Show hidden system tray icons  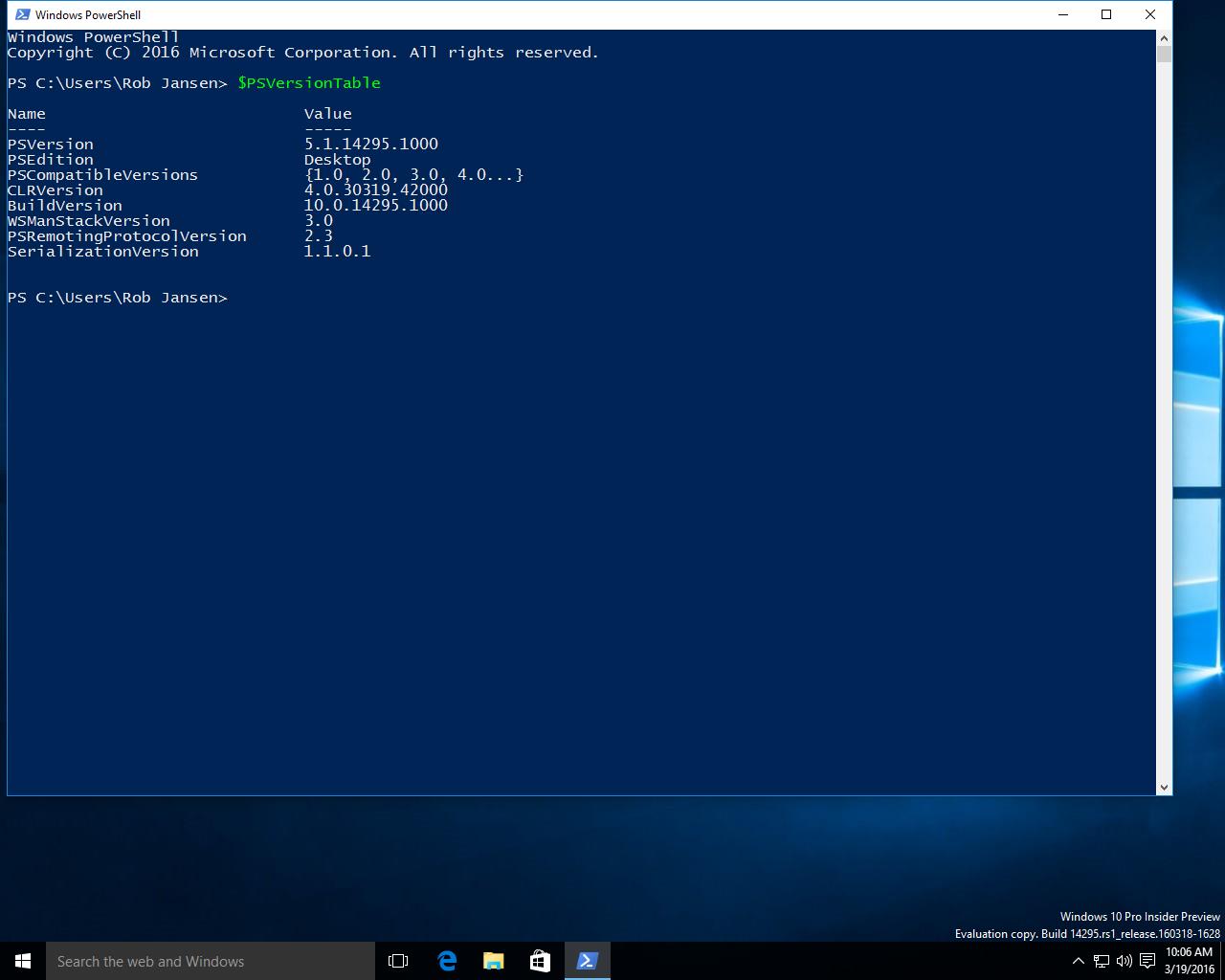click(1078, 961)
